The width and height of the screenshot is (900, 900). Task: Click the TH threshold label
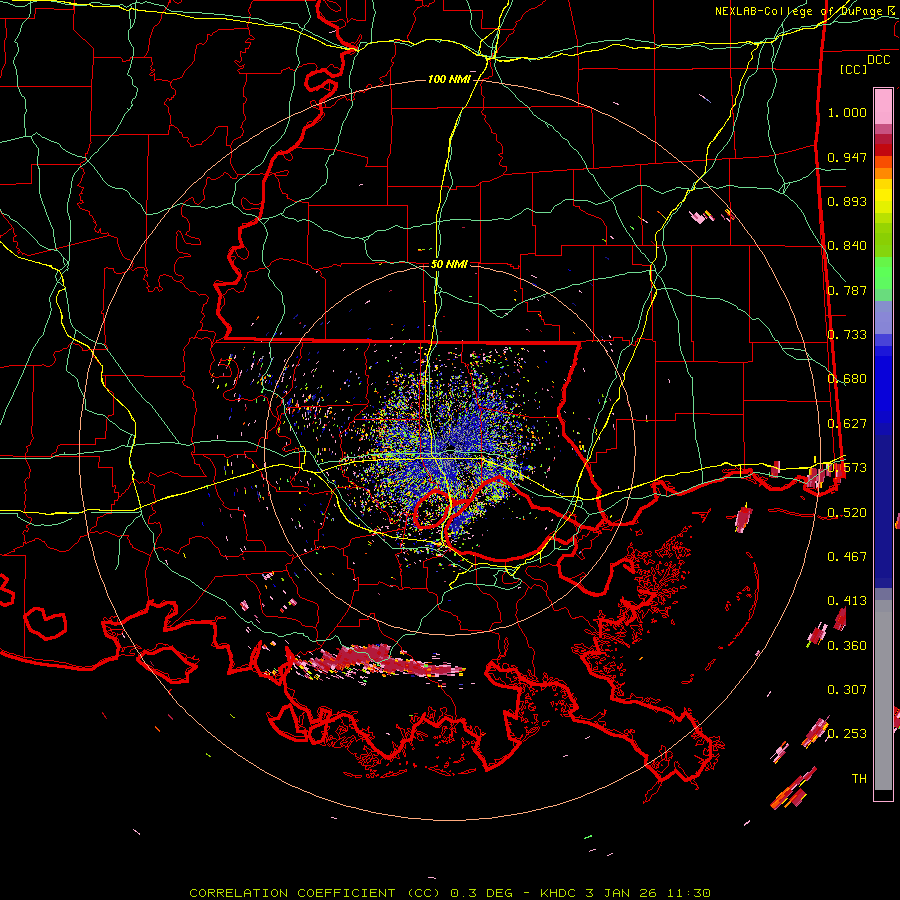pos(859,779)
